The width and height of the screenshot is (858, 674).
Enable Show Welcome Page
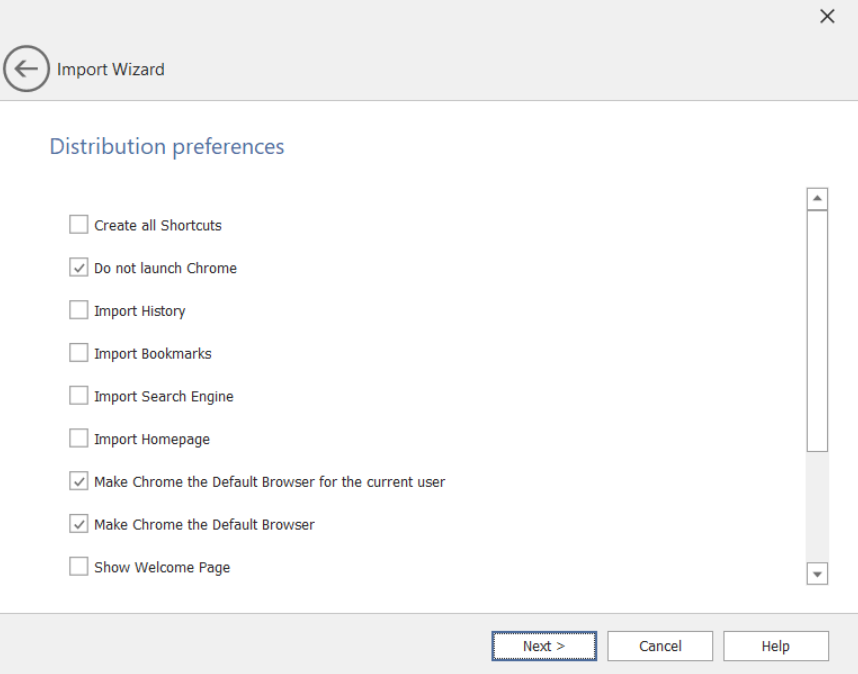[78, 566]
